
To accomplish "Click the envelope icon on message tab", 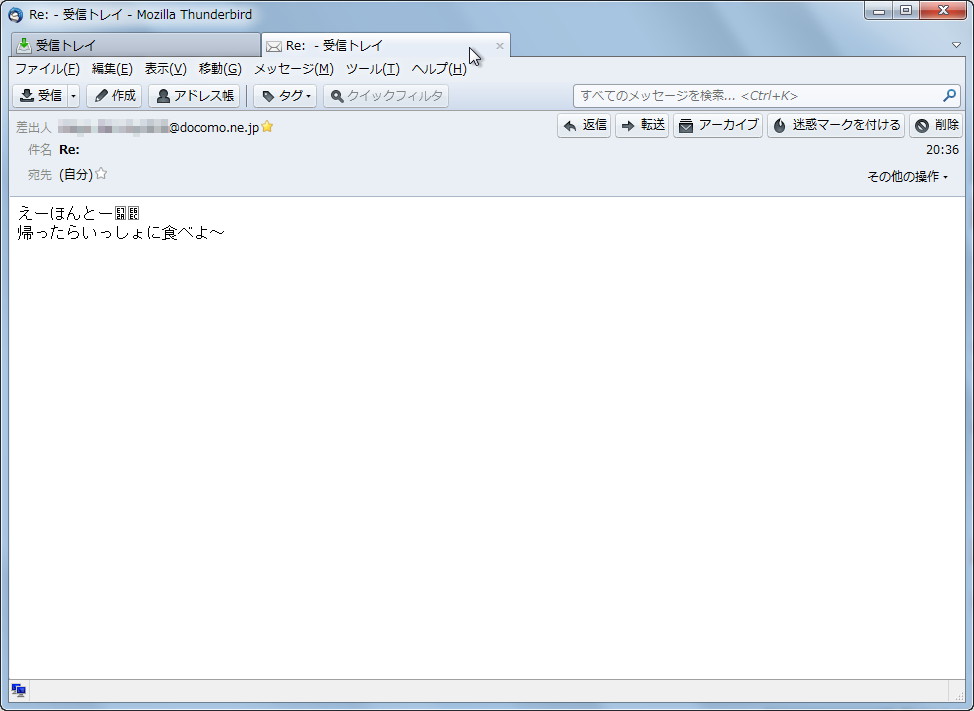I will tap(274, 46).
